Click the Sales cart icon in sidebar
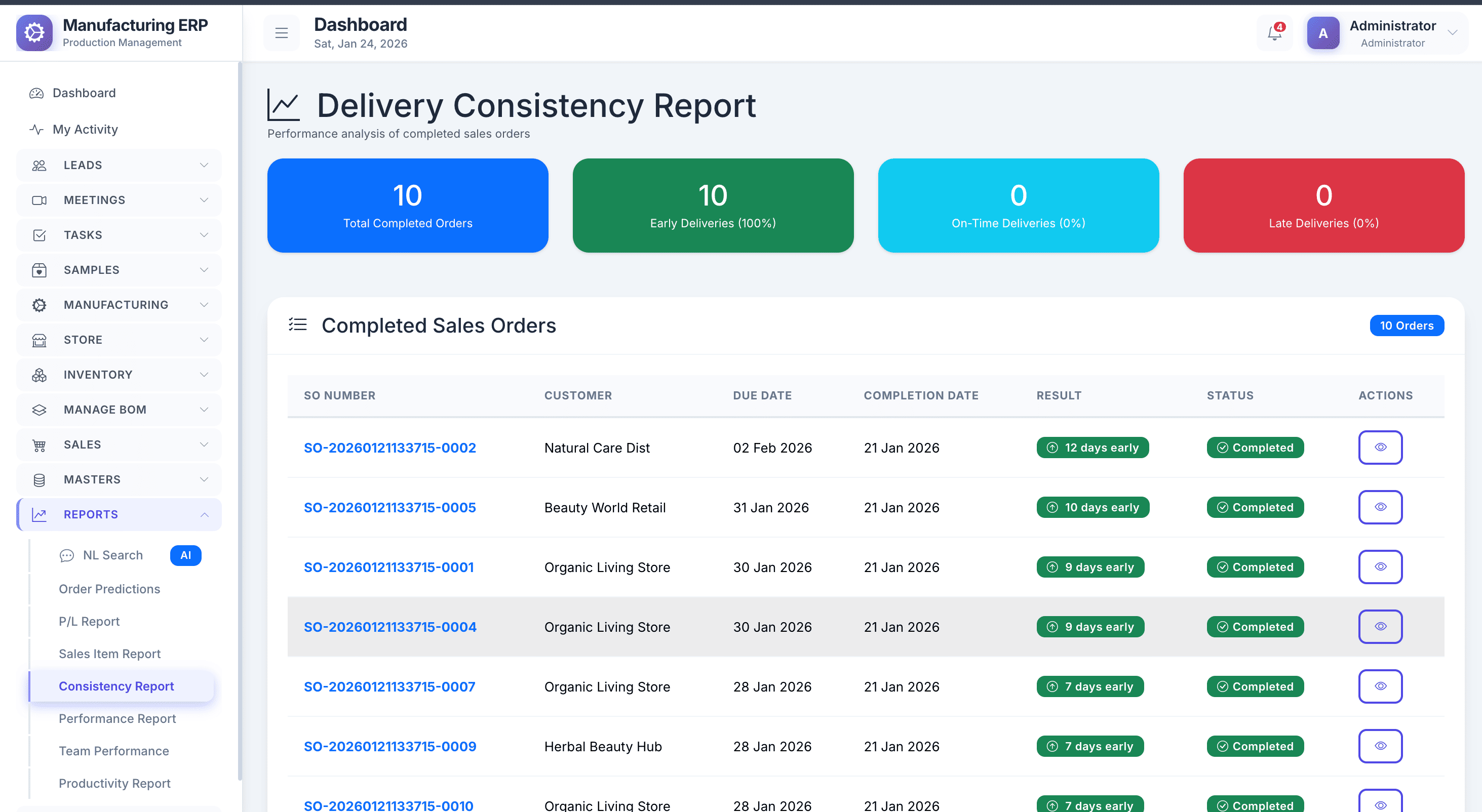Image resolution: width=1482 pixels, height=812 pixels. pyautogui.click(x=39, y=444)
